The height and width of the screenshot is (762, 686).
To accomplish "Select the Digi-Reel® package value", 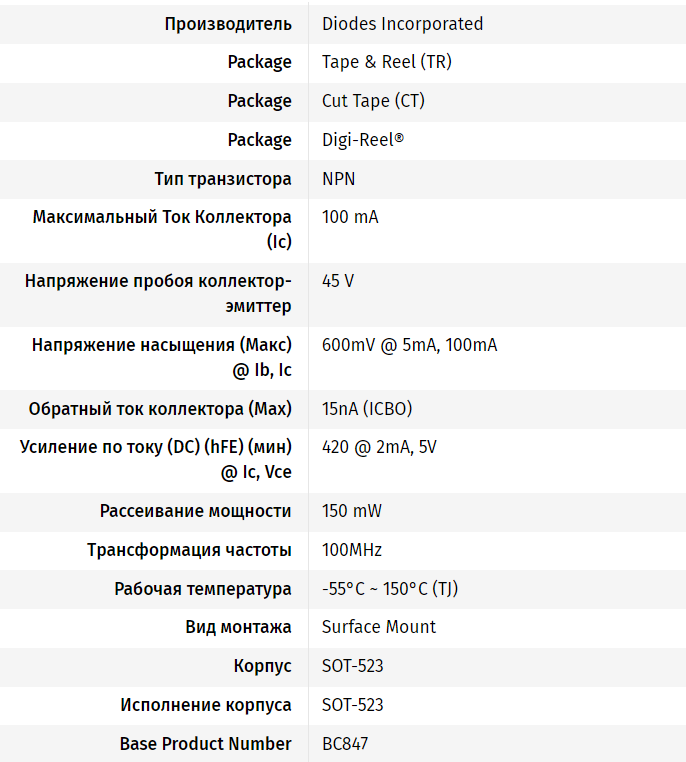I will click(363, 140).
